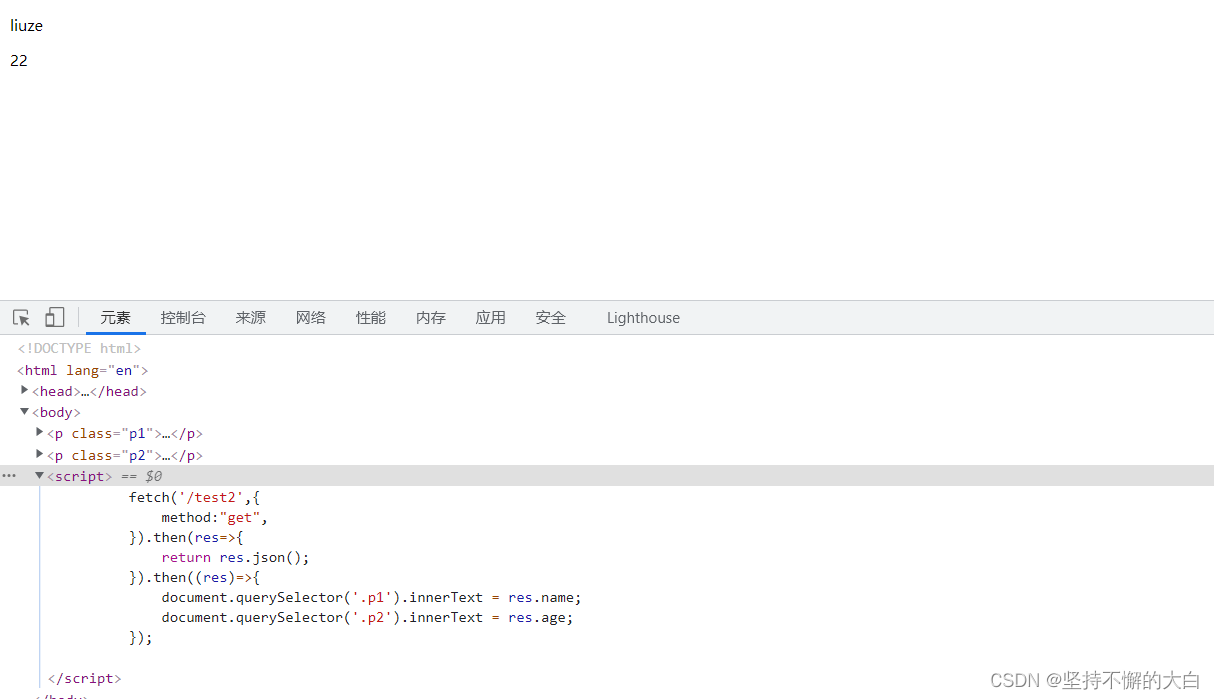The height and width of the screenshot is (699, 1214).
Task: Open the 应用 (Application) tab
Action: click(x=491, y=317)
